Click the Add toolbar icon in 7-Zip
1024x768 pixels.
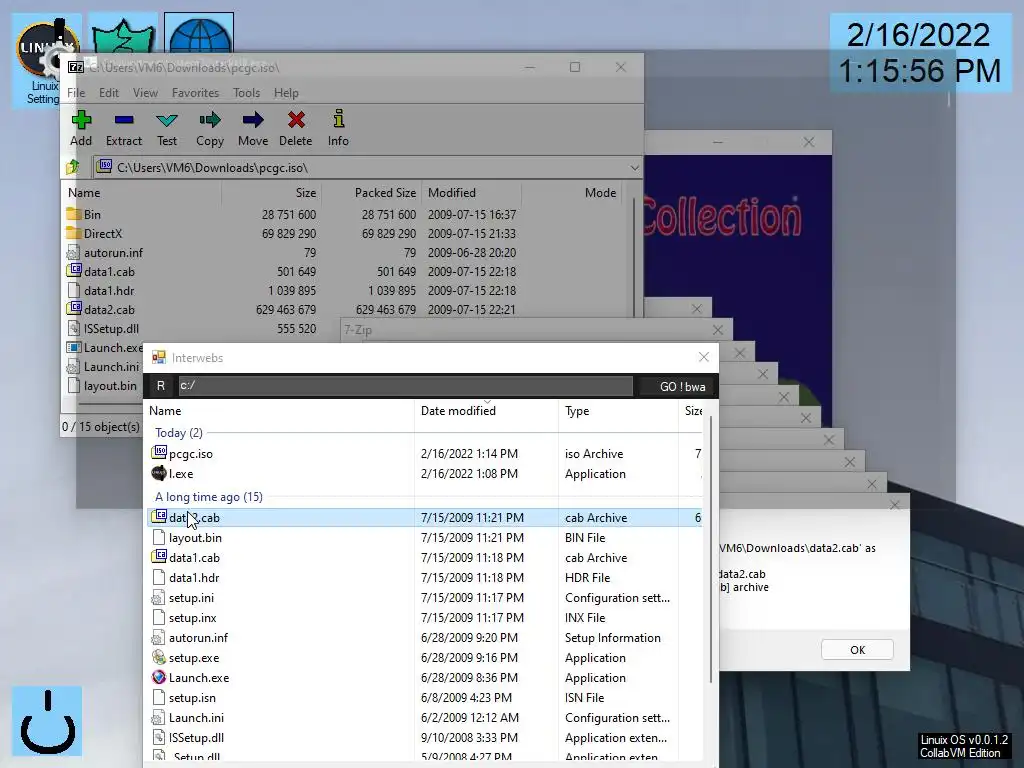(81, 120)
